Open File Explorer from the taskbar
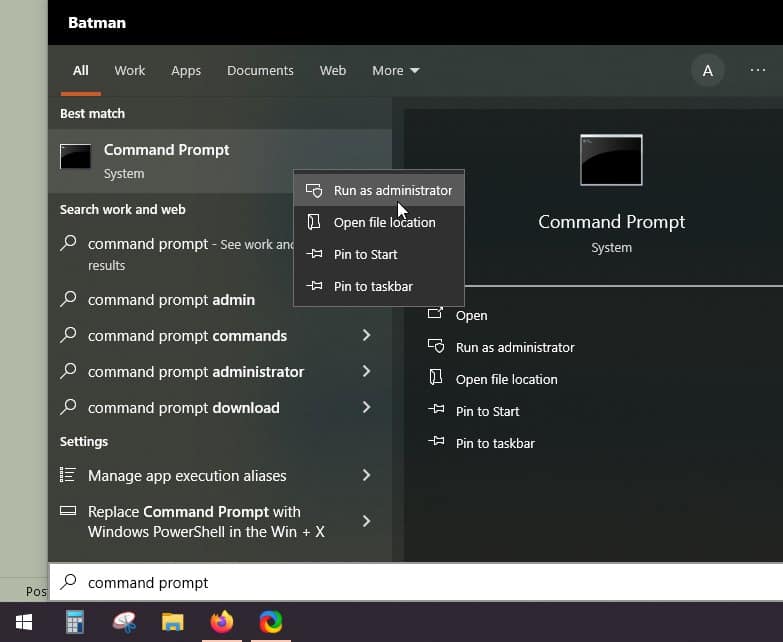 [x=173, y=622]
